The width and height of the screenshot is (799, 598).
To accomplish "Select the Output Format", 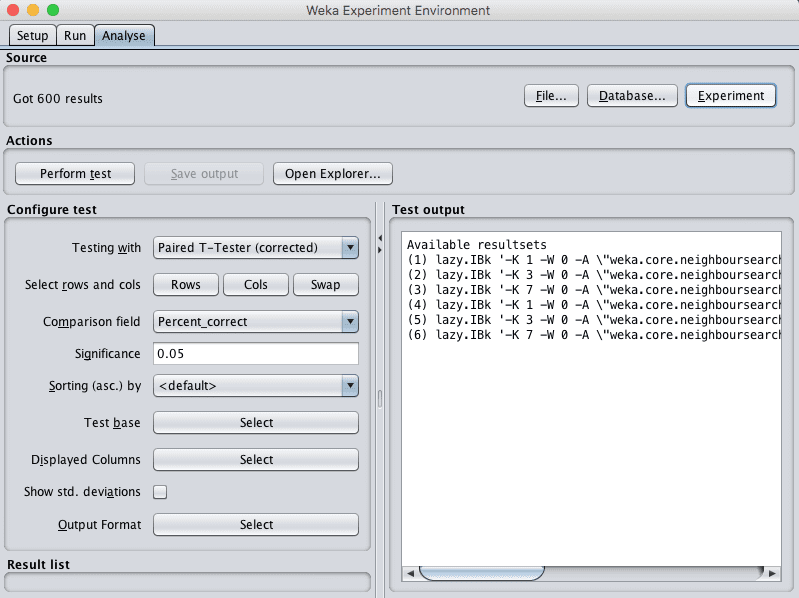I will tap(256, 525).
